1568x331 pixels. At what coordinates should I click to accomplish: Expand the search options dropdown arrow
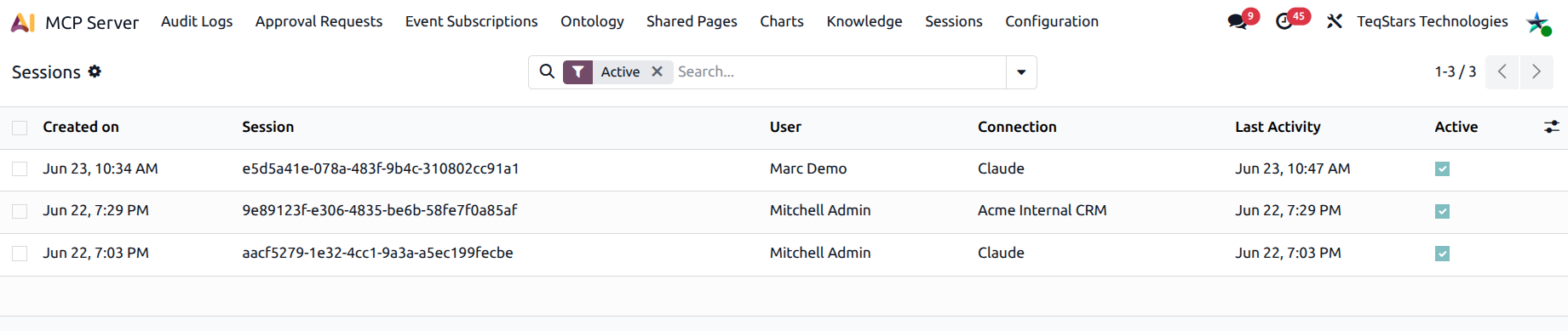[1021, 72]
